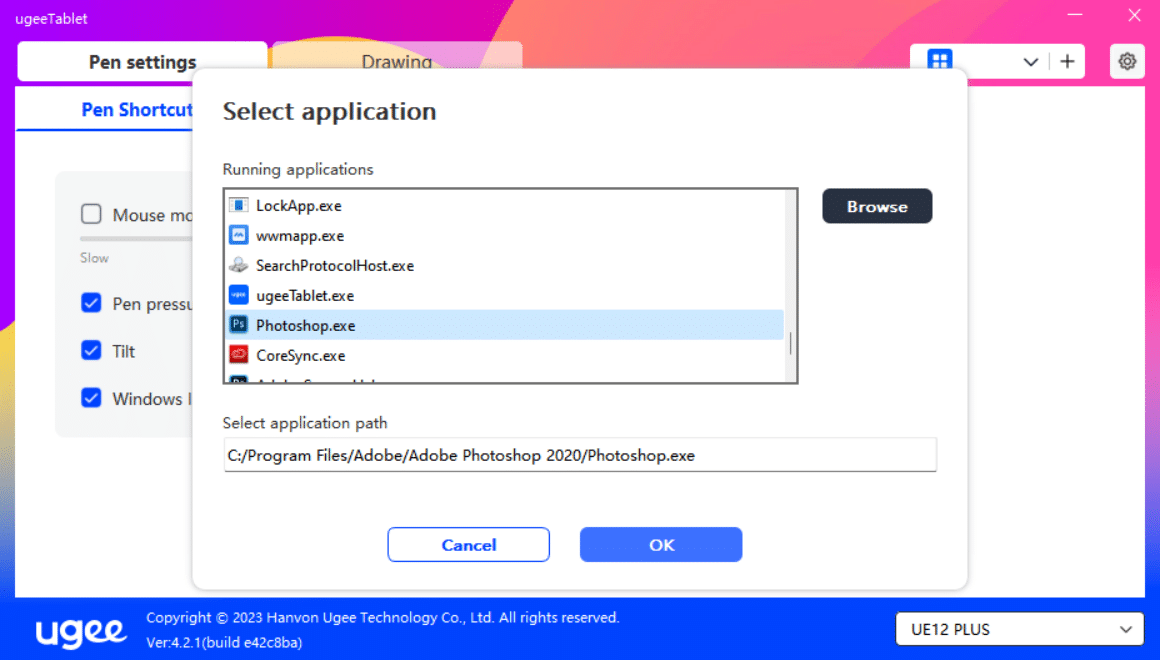The width and height of the screenshot is (1160, 660).
Task: Open the UE12 PLUS device dropdown
Action: (x=1019, y=629)
